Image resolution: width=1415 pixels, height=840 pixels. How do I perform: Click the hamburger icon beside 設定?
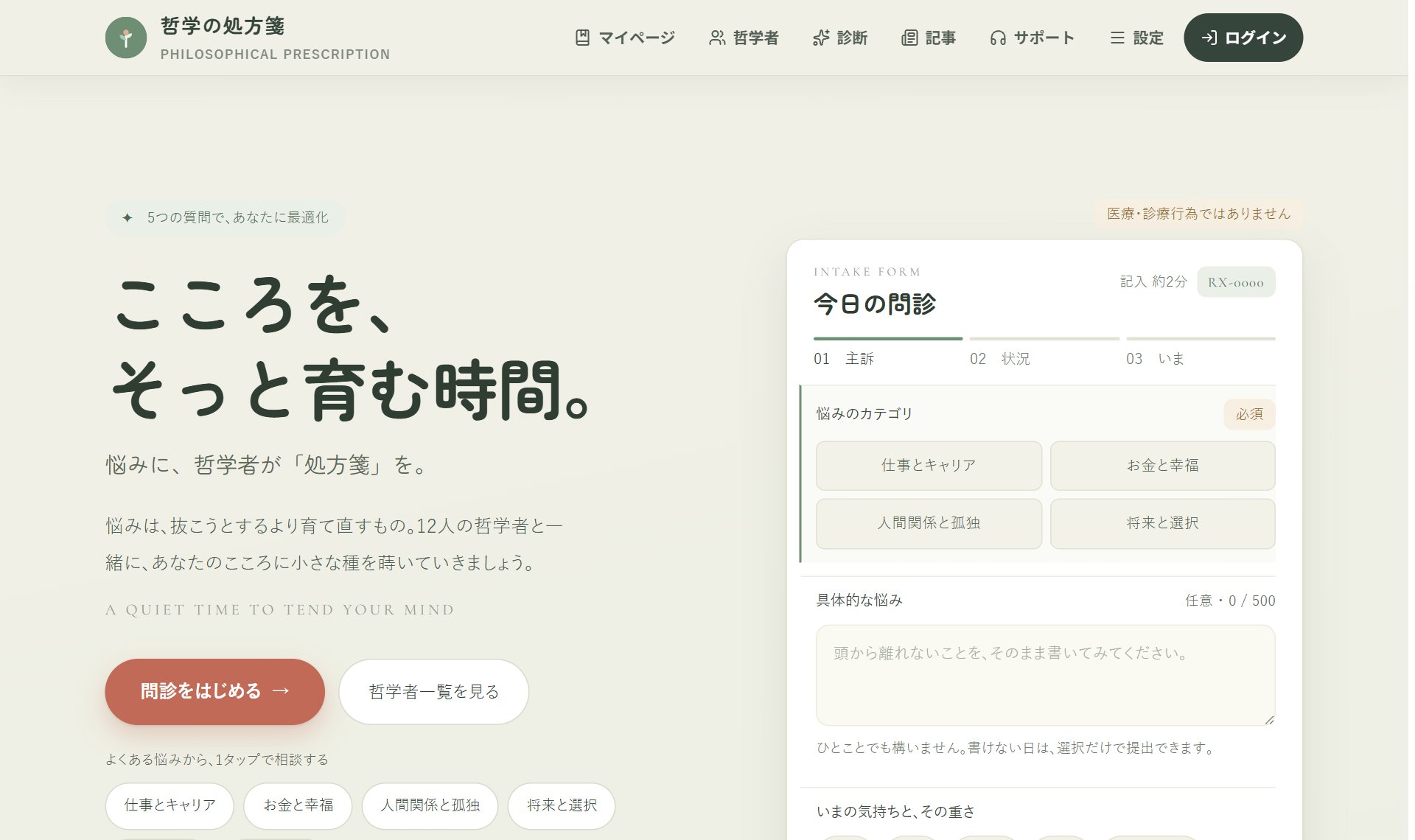click(1117, 38)
